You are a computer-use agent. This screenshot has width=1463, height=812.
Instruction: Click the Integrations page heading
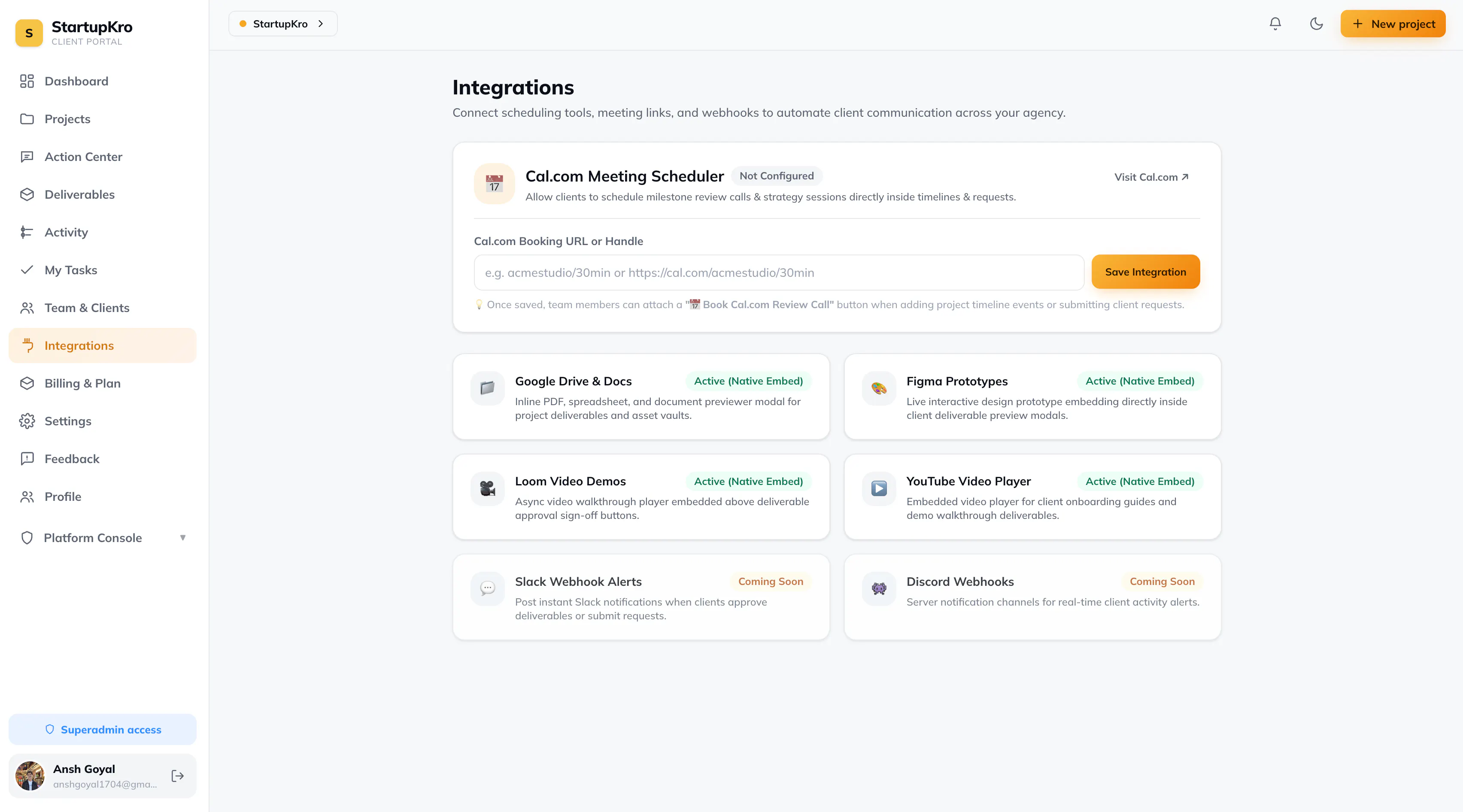[x=513, y=88]
